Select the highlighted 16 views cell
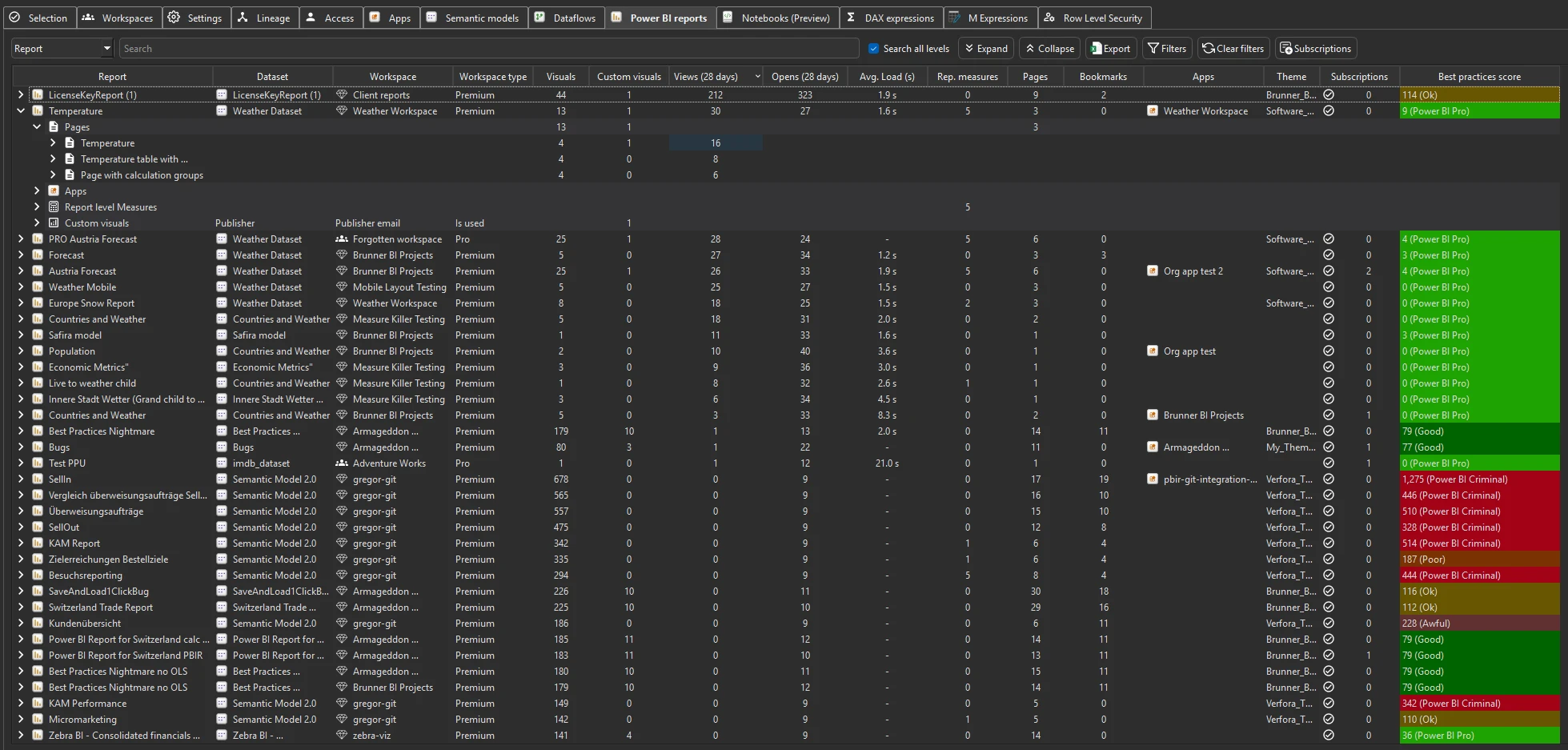 716,142
